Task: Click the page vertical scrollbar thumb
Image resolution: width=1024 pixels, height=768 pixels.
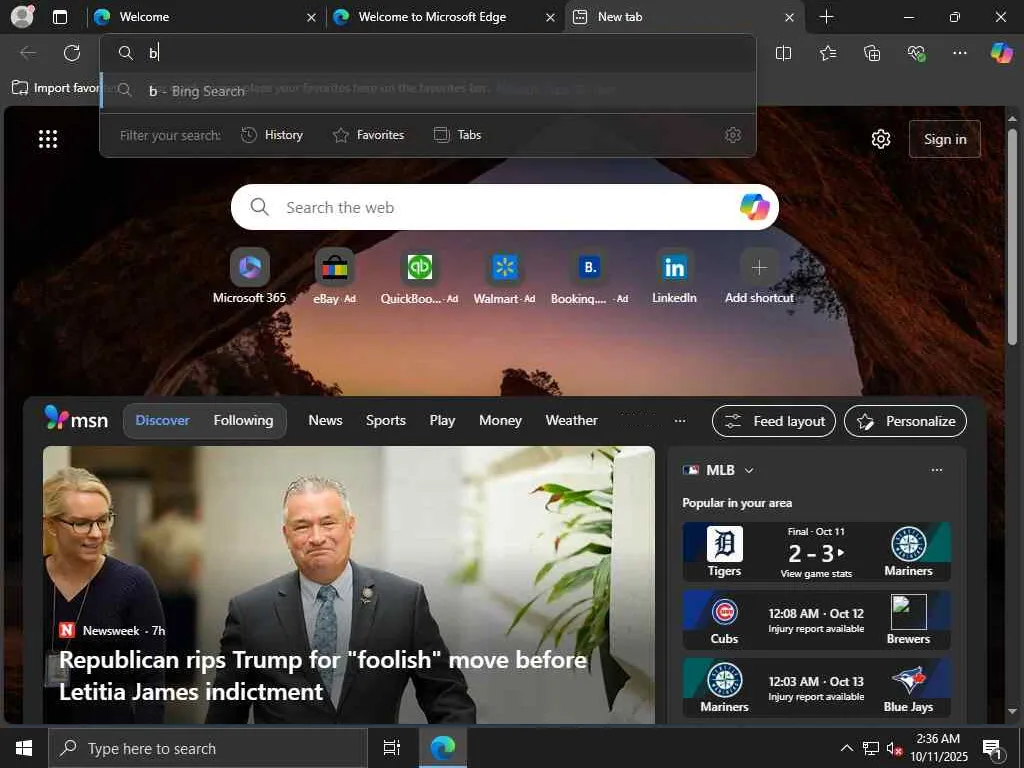Action: point(1012,237)
